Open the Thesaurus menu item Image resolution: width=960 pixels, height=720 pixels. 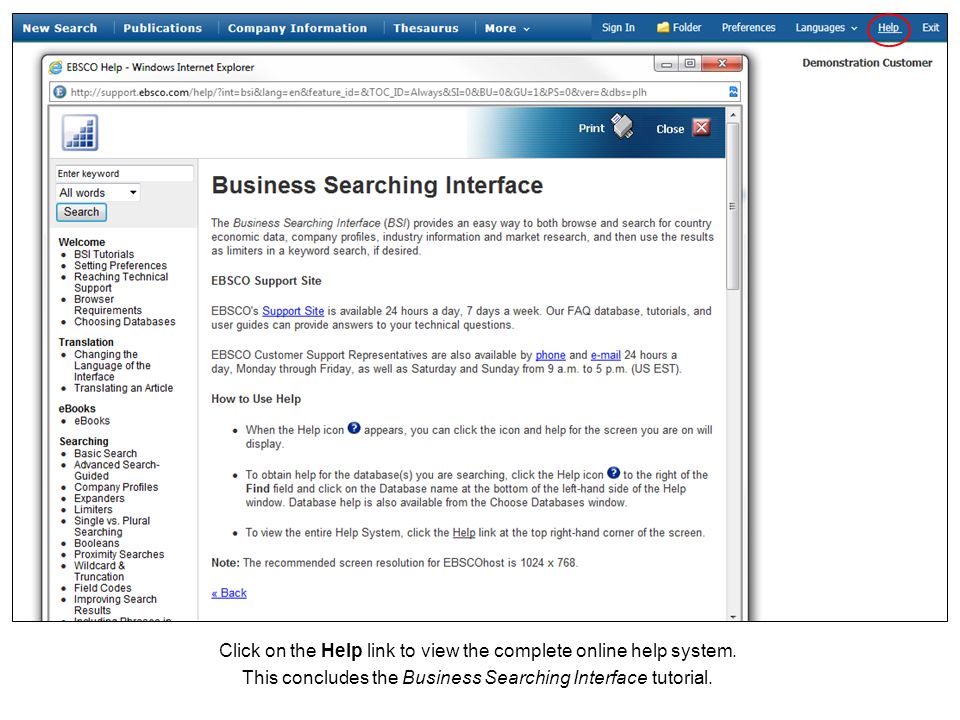426,28
